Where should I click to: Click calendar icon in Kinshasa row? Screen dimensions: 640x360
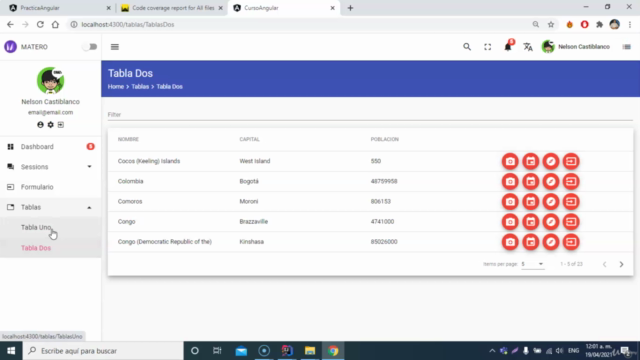pyautogui.click(x=531, y=242)
